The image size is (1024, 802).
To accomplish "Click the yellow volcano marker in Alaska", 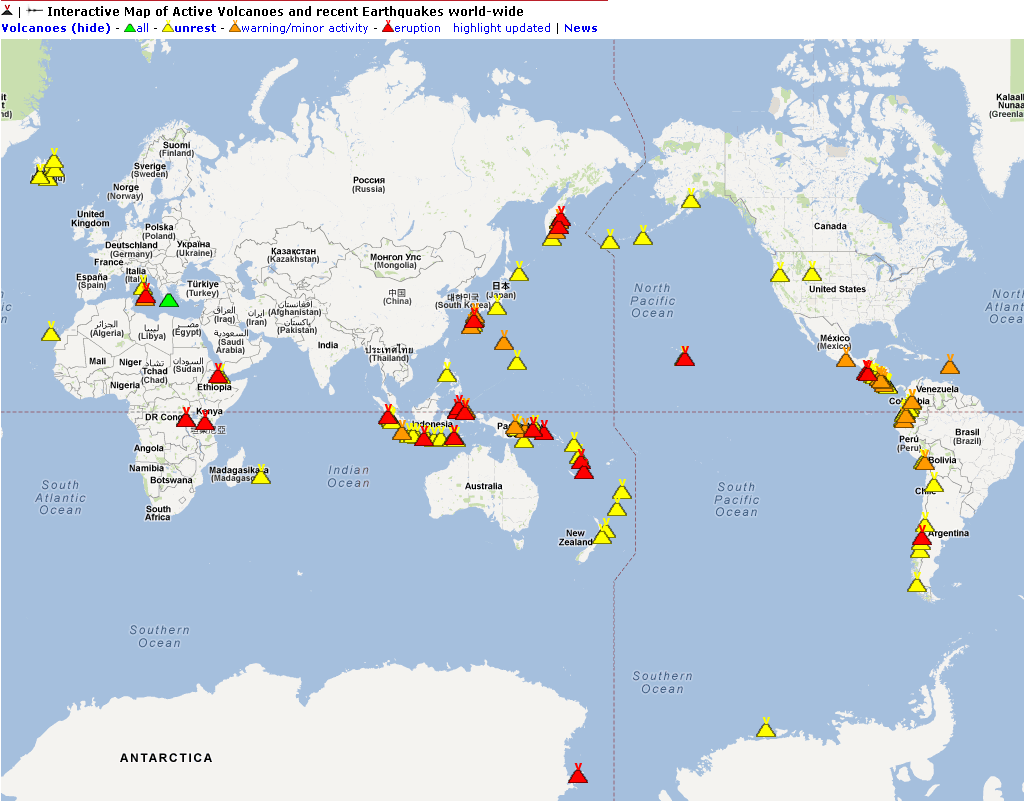I will point(691,198).
